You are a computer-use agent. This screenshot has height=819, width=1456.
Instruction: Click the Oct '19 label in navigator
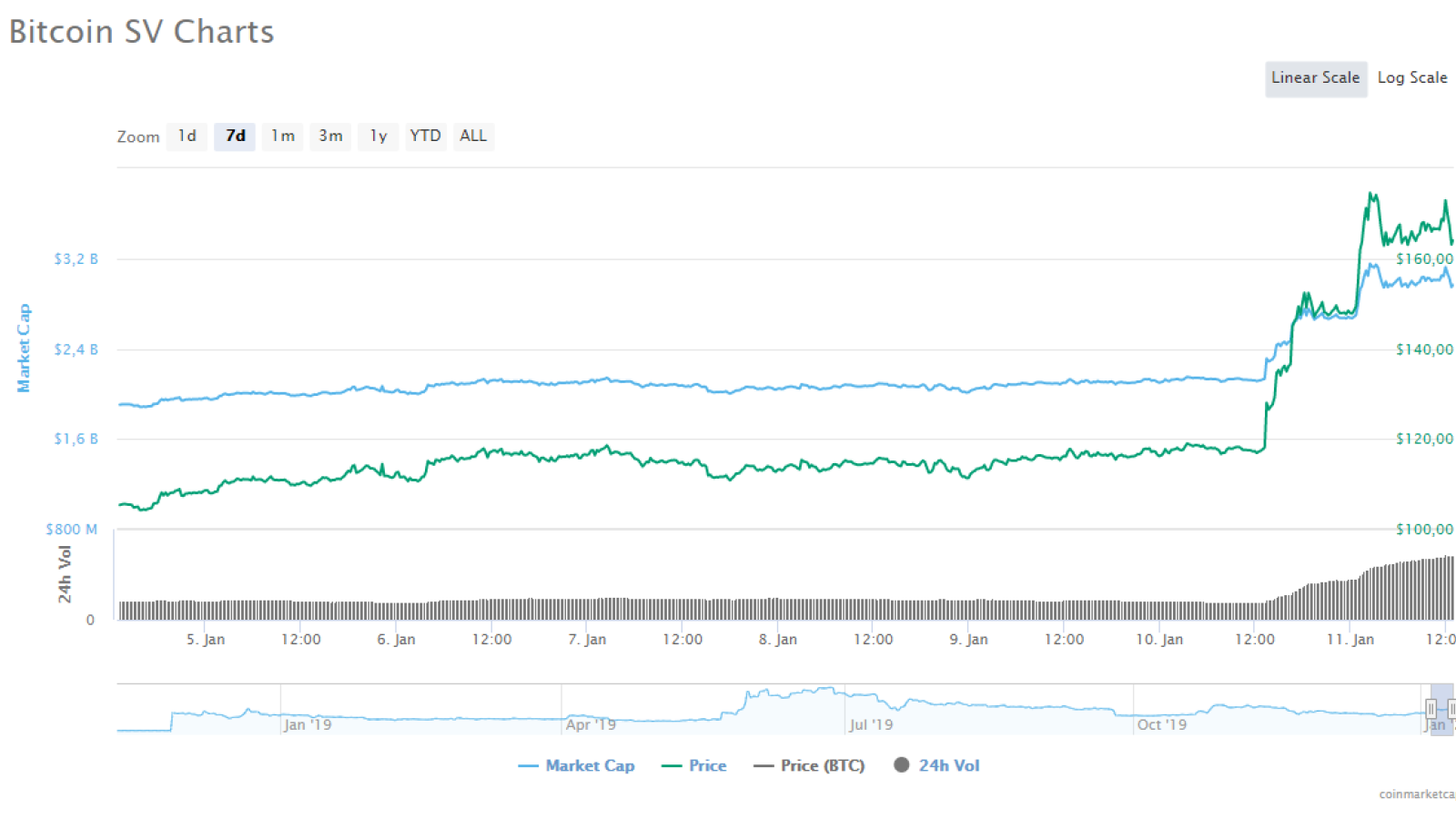pos(1162,725)
